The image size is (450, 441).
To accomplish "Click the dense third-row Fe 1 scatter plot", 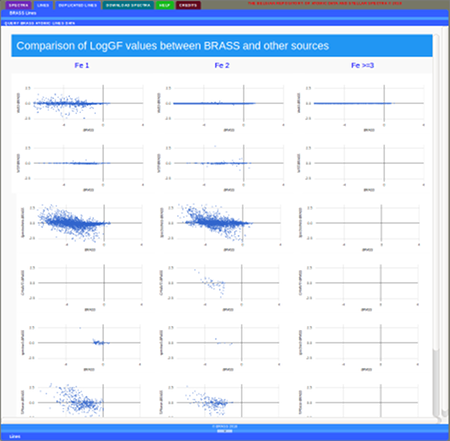I will pyautogui.click(x=82, y=227).
